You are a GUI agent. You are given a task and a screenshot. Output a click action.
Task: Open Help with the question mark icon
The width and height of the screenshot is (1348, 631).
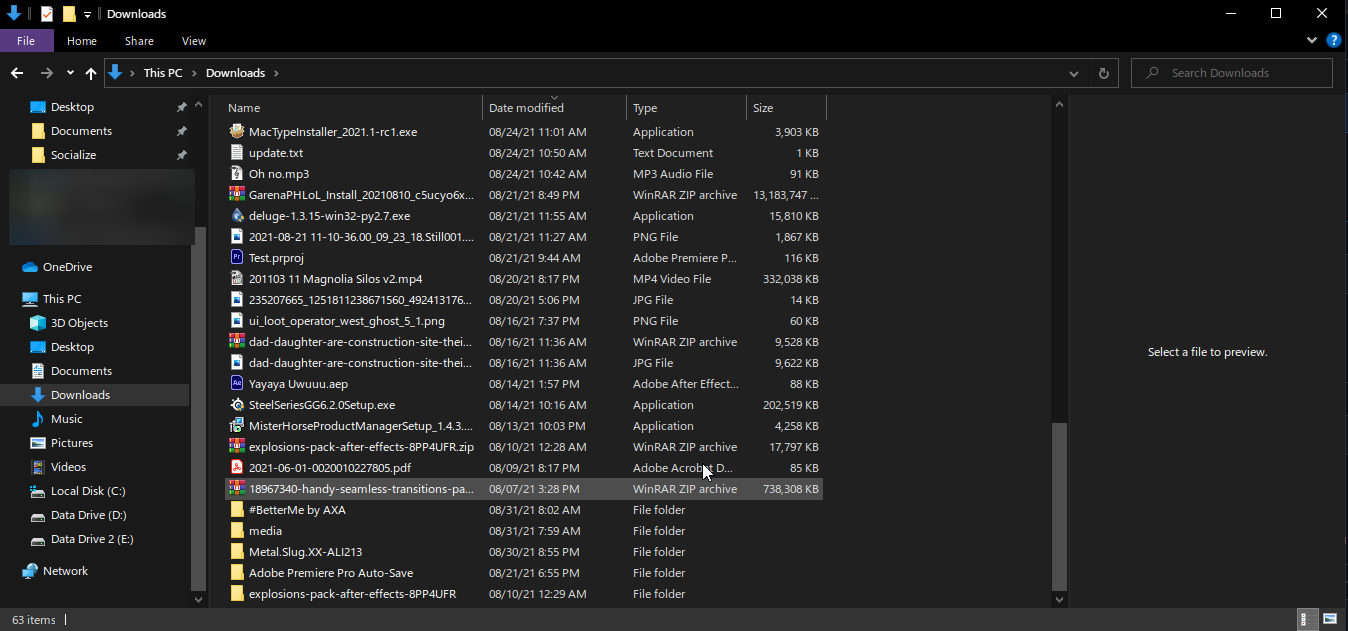[x=1333, y=40]
